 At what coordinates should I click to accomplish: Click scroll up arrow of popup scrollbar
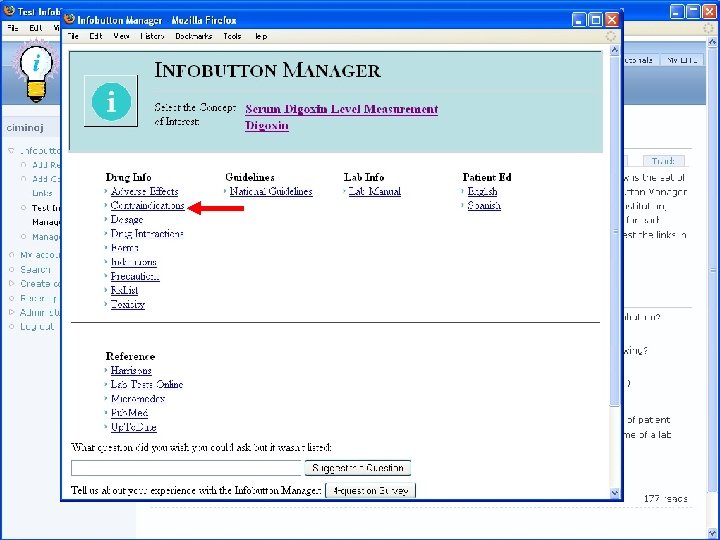pos(615,50)
